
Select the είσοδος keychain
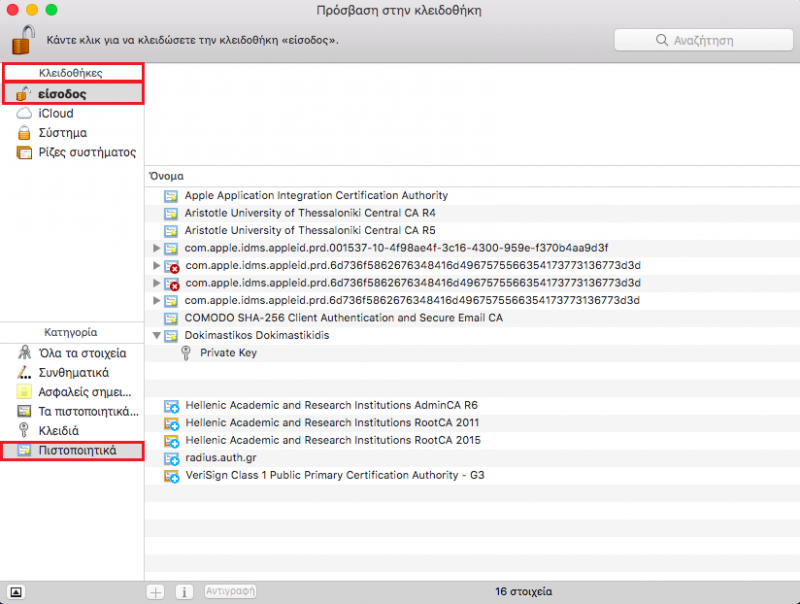click(73, 94)
